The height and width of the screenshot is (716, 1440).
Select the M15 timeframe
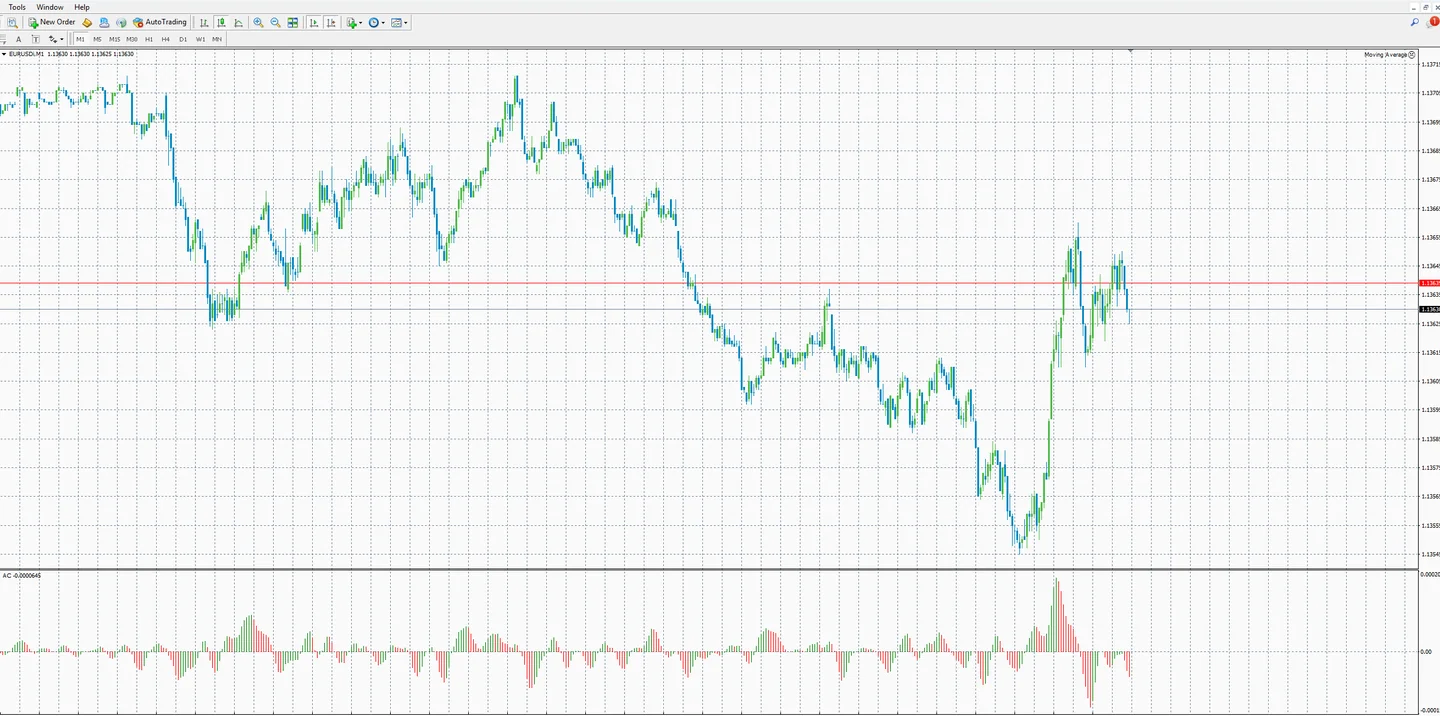[x=115, y=39]
